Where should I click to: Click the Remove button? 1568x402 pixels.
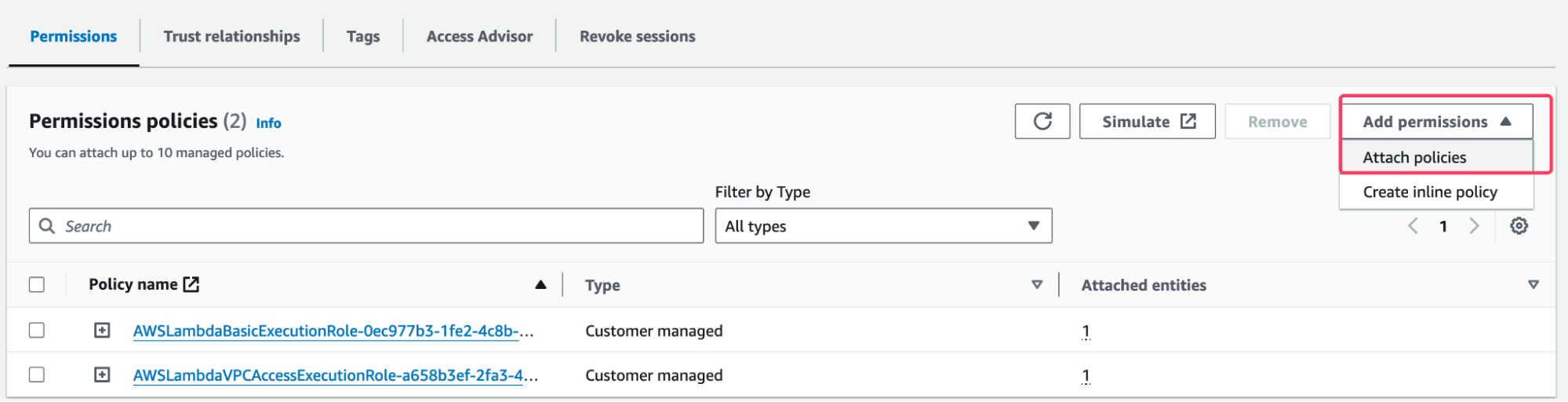point(1278,122)
